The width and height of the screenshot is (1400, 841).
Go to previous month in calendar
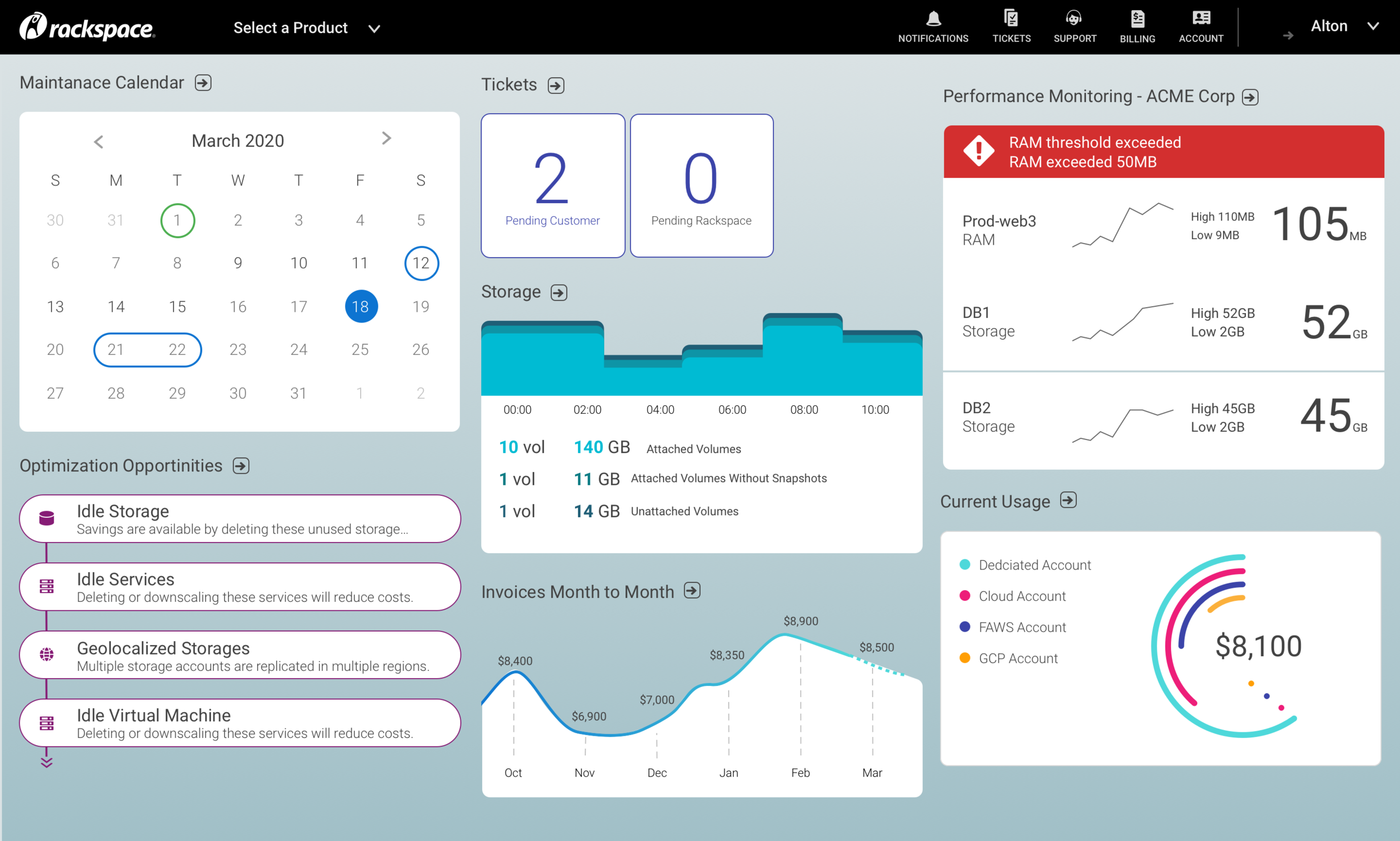click(99, 141)
